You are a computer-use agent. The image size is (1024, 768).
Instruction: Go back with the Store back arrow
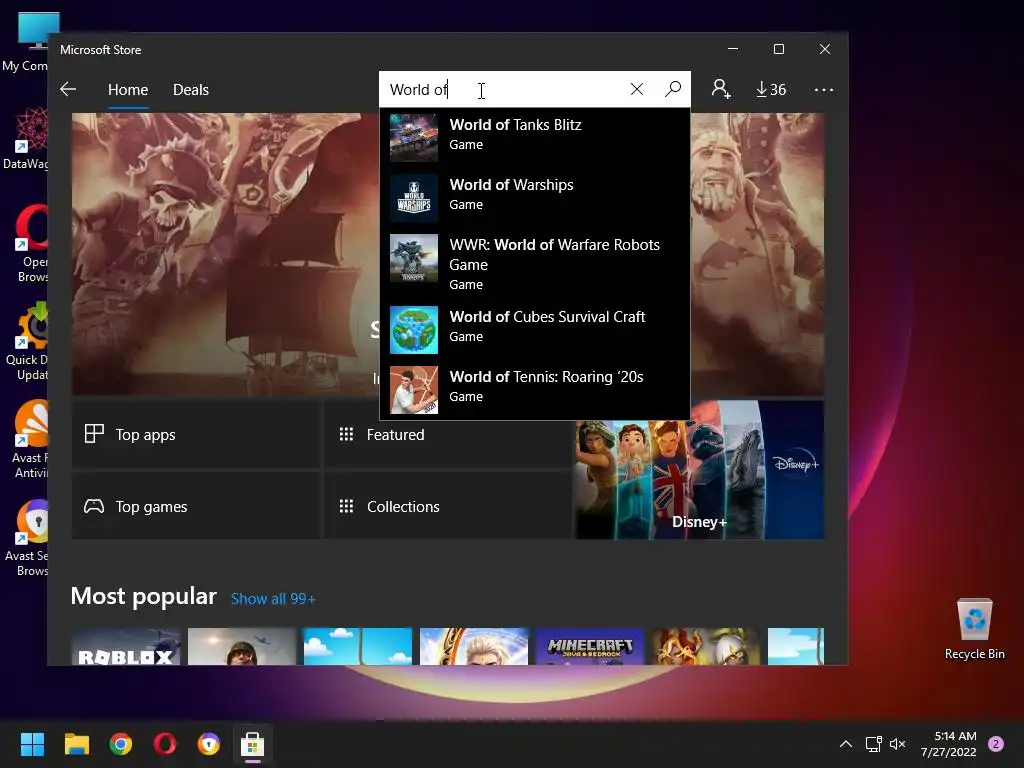tap(68, 89)
